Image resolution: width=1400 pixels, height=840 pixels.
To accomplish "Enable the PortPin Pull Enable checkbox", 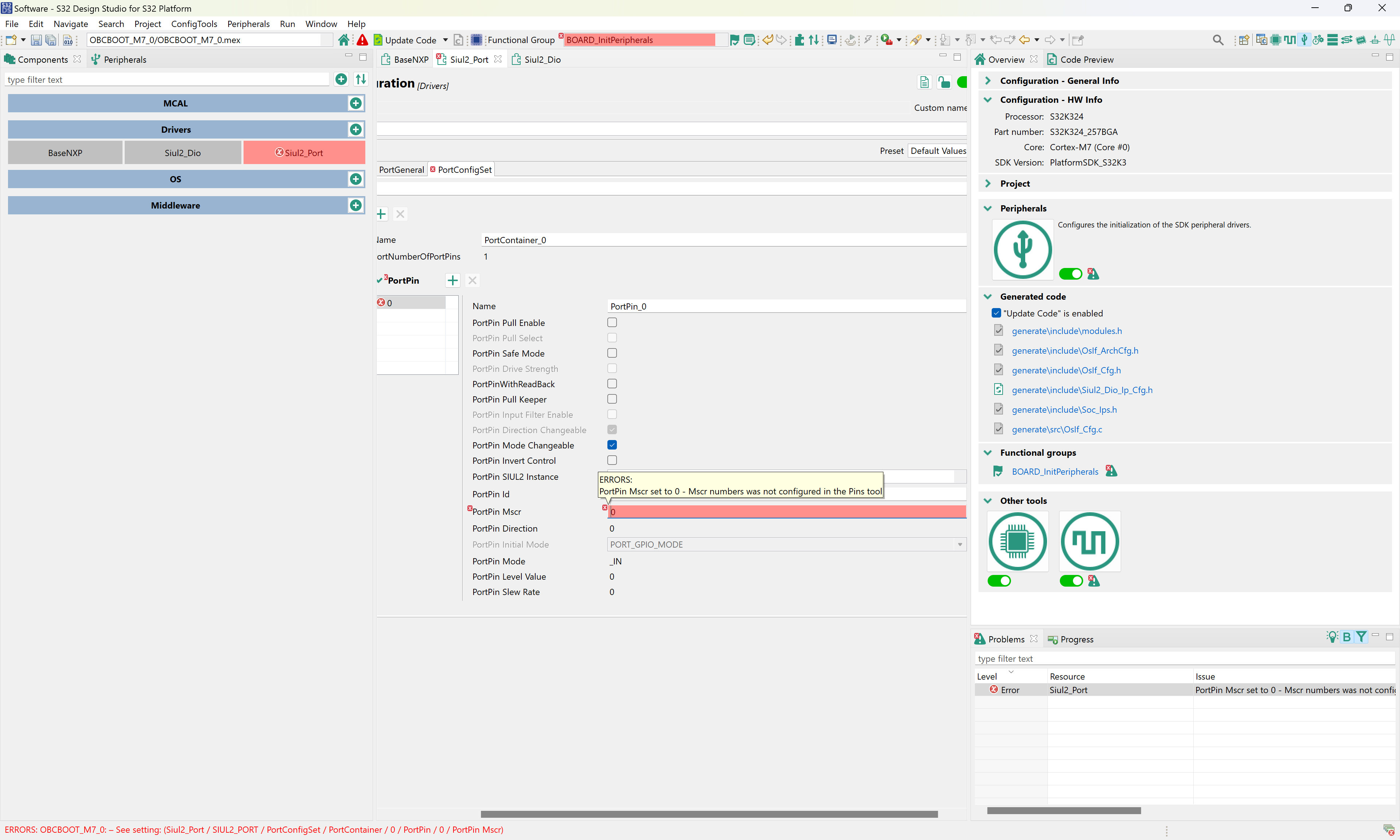I will coord(612,322).
